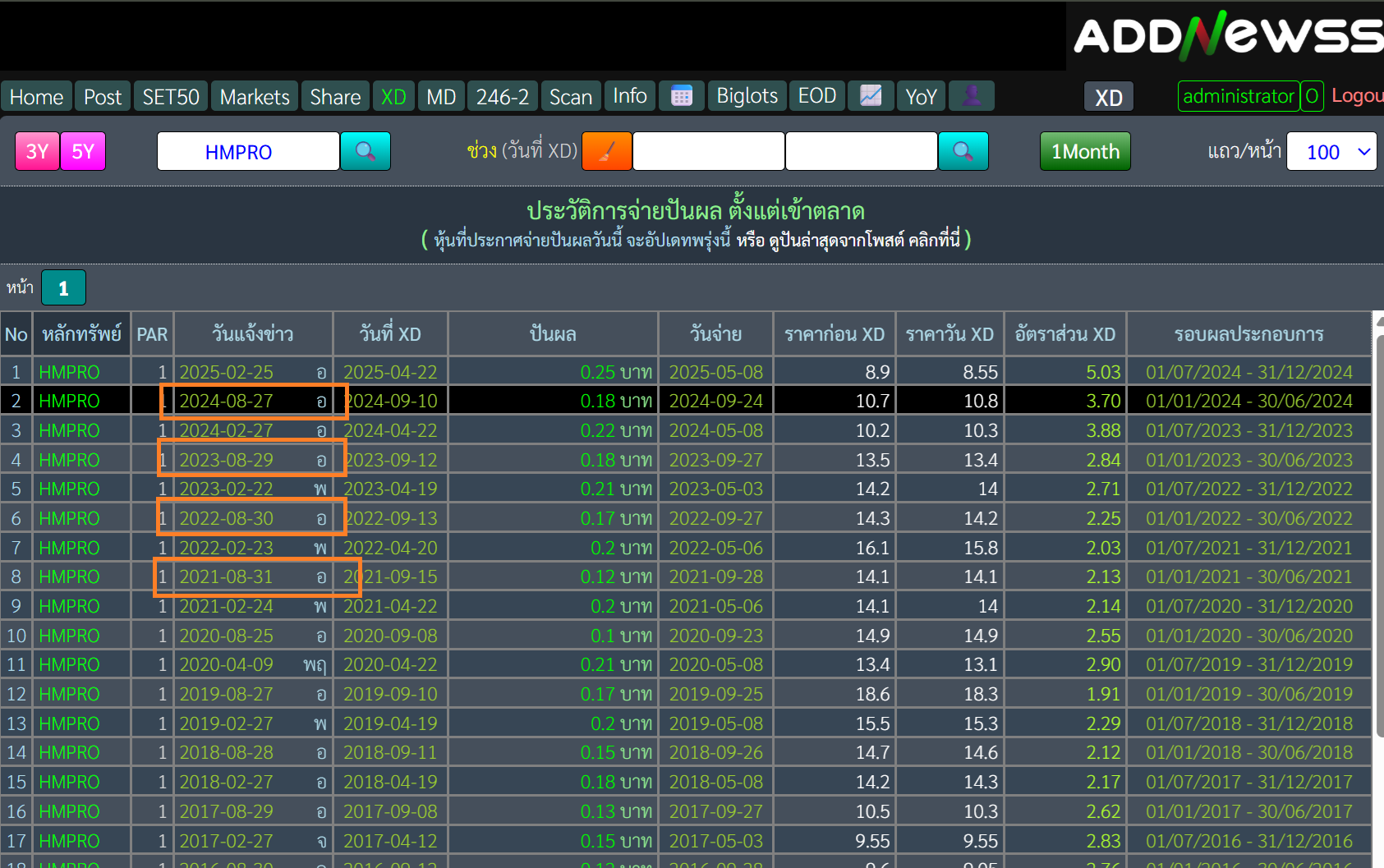Click HMPRO in row 12
The height and width of the screenshot is (868, 1384).
coord(69,695)
